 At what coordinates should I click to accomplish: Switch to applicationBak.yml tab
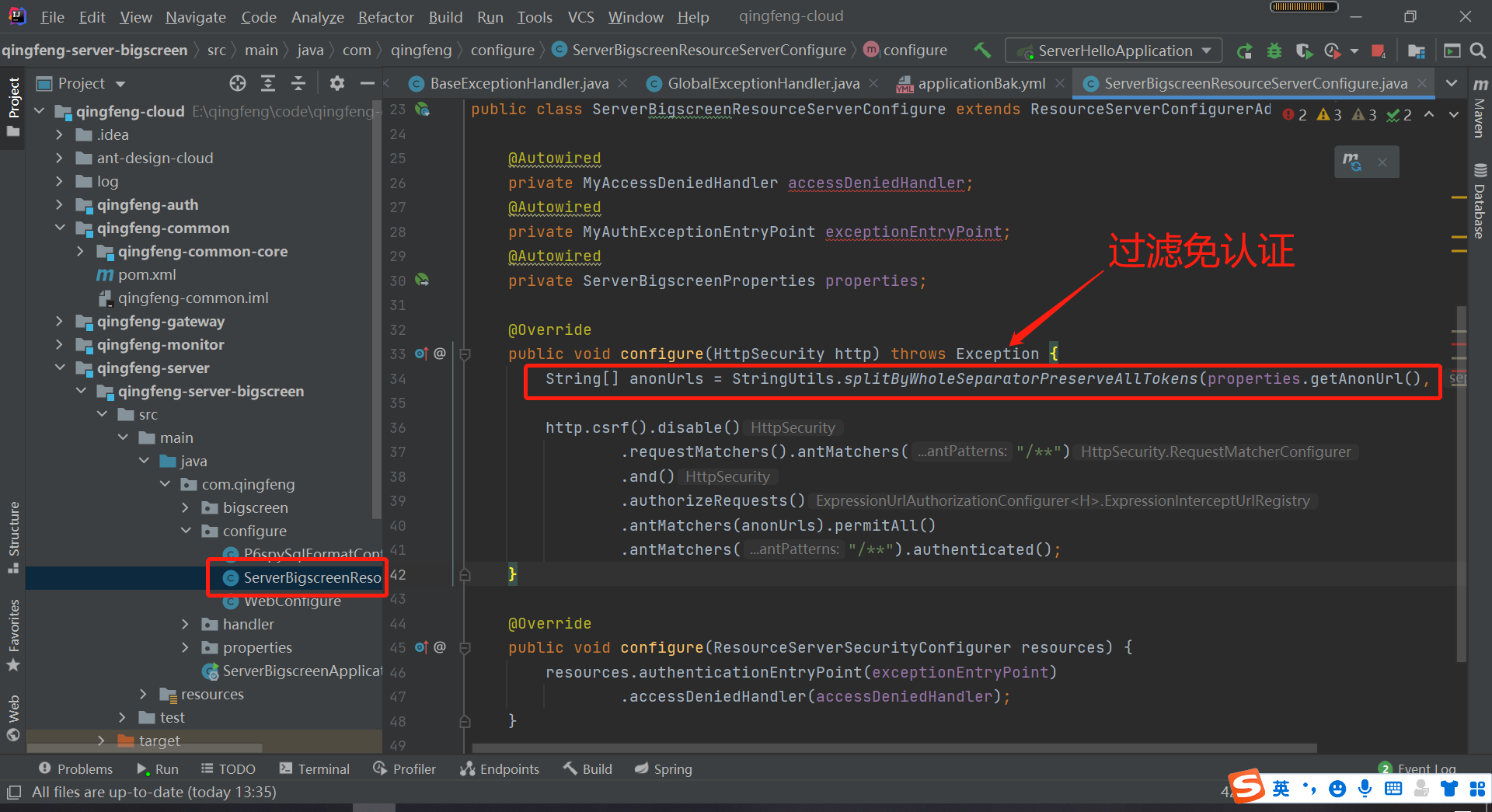pos(981,83)
